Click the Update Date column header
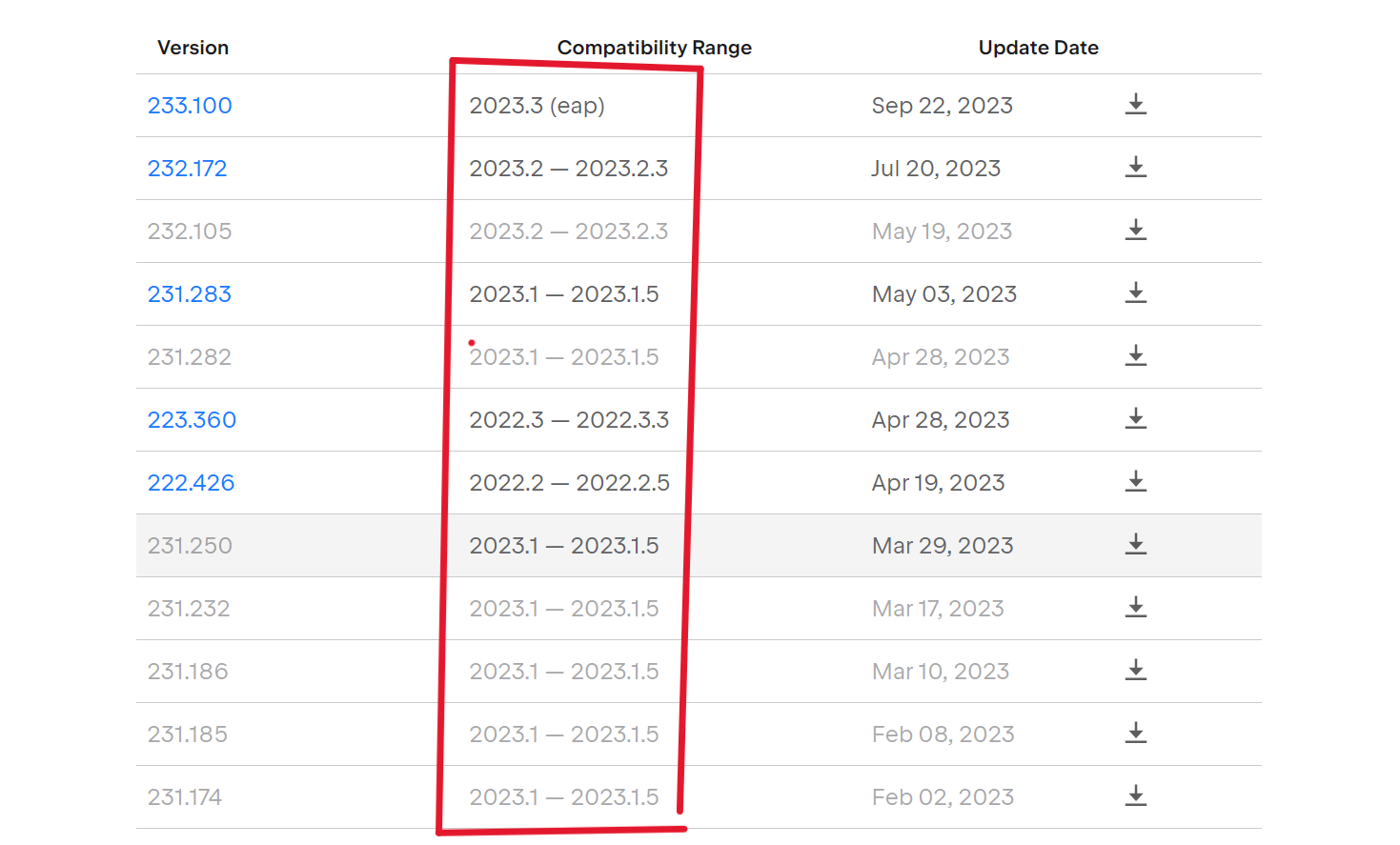This screenshot has height=845, width=1400. point(1039,48)
